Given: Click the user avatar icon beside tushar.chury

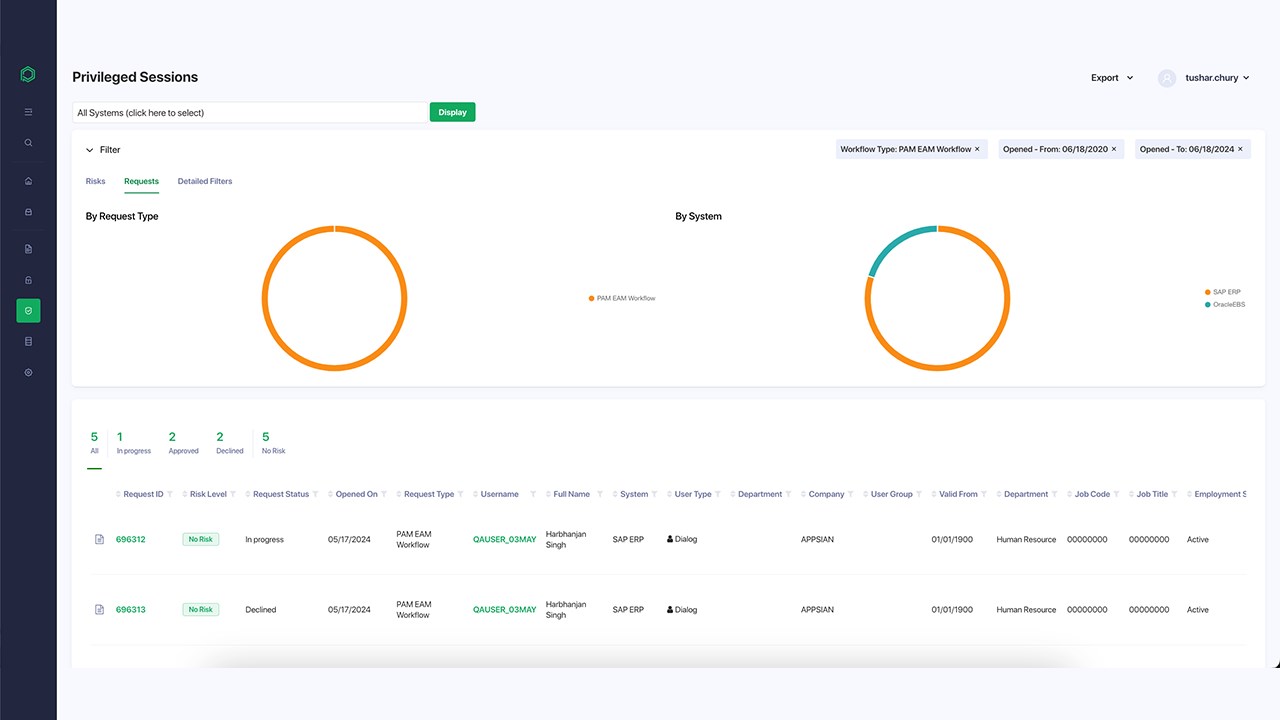Looking at the screenshot, I should tap(1167, 78).
